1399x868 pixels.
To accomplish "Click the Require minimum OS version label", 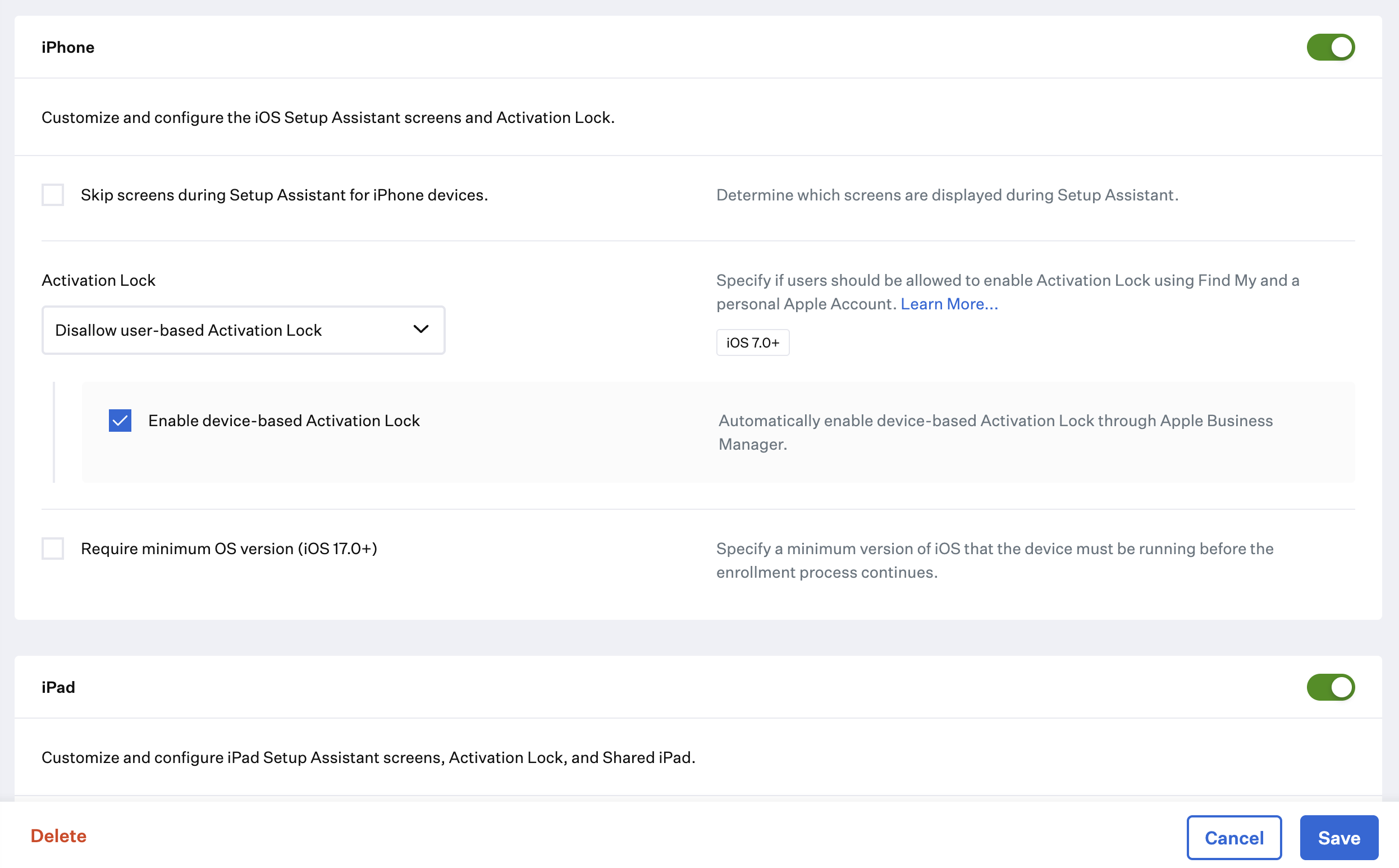I will [229, 549].
